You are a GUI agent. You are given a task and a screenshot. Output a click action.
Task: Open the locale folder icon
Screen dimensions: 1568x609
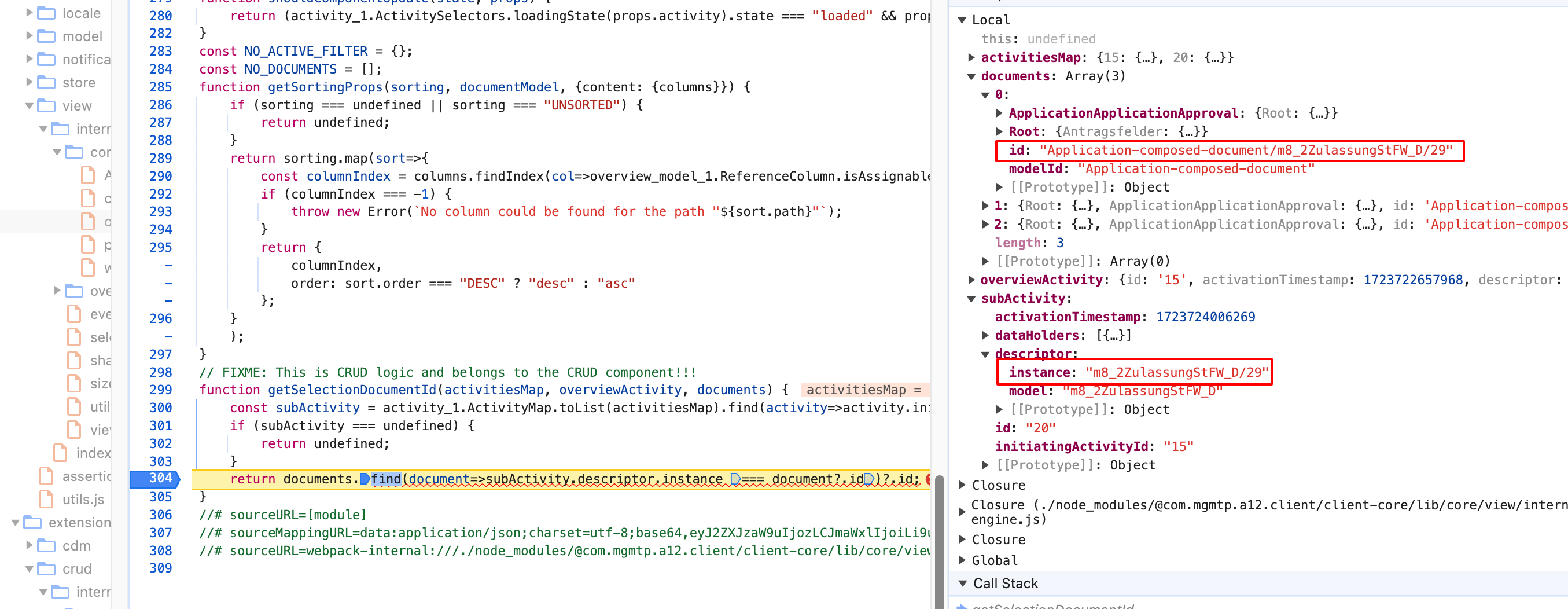46,13
